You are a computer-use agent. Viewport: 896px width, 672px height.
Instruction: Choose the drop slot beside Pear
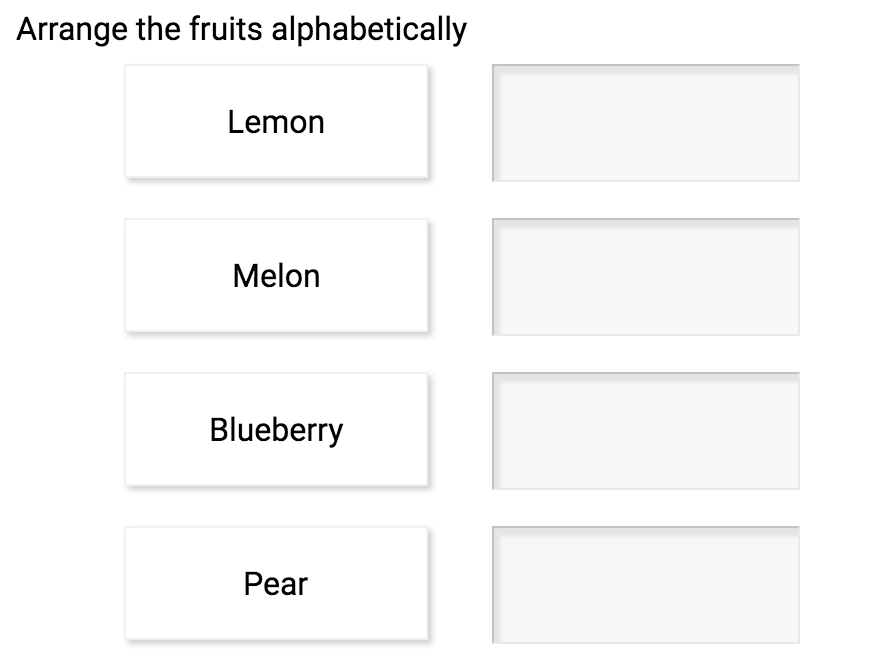point(645,584)
